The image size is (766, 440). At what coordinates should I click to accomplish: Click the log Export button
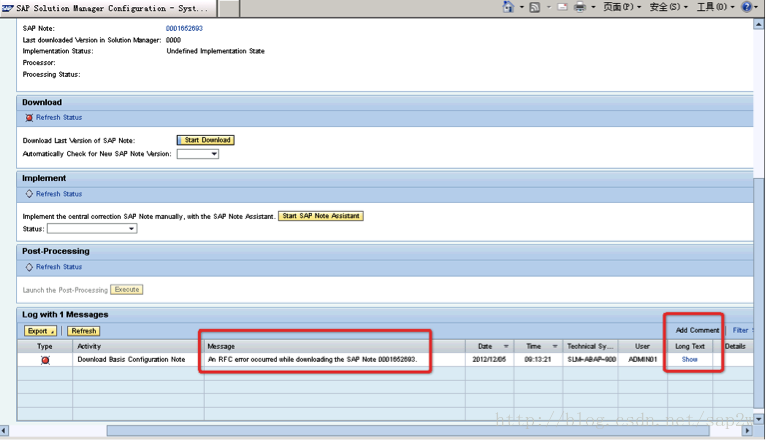(41, 331)
